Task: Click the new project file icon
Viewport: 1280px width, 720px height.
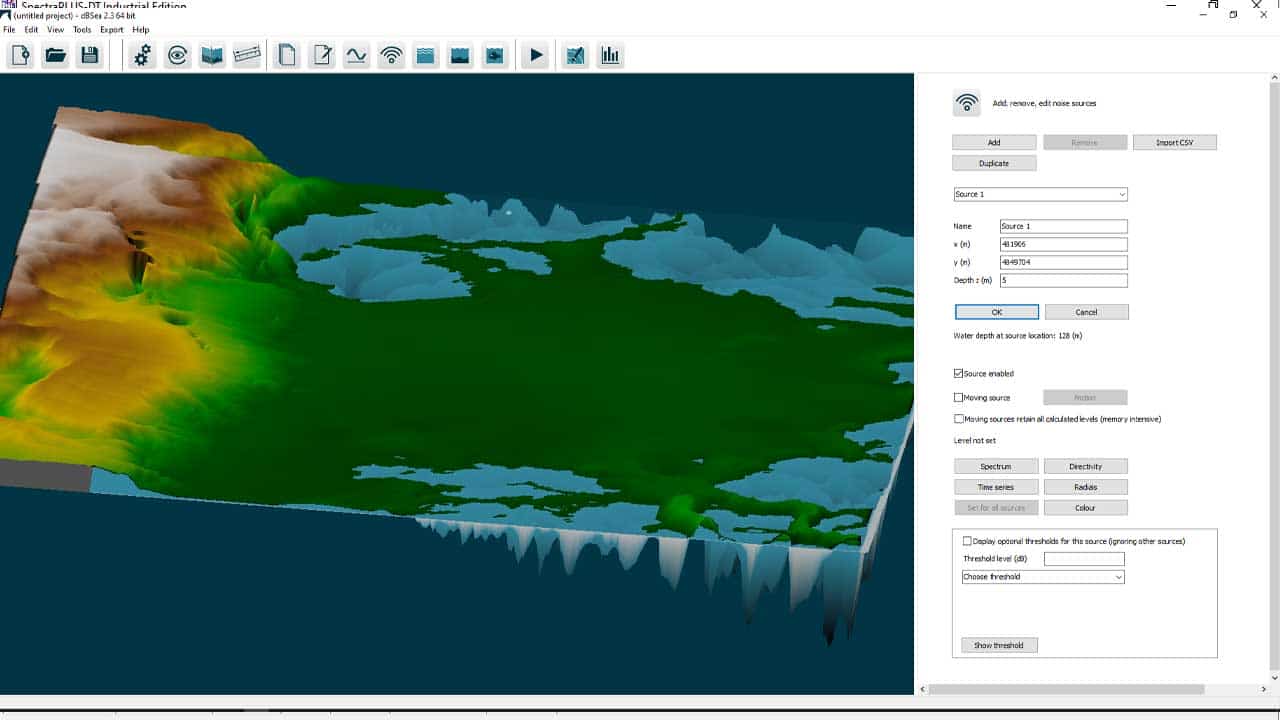Action: coord(20,56)
